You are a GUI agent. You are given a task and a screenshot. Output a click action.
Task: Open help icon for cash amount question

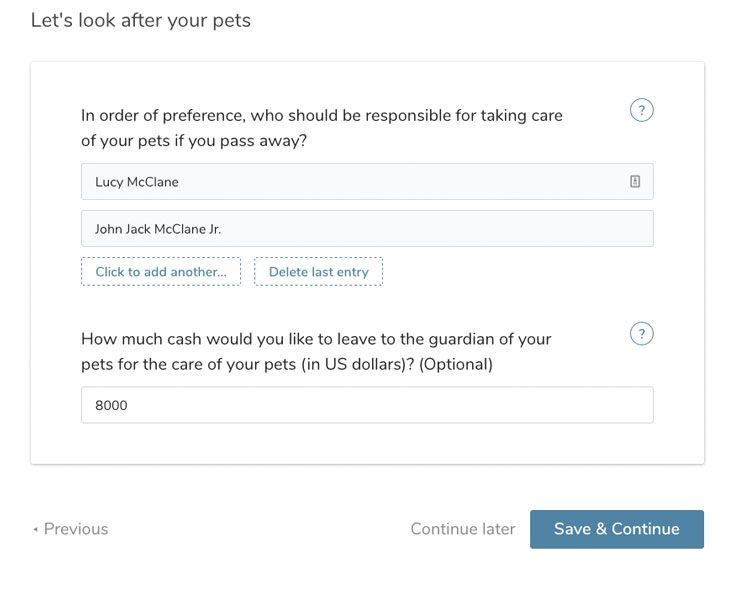(x=642, y=334)
